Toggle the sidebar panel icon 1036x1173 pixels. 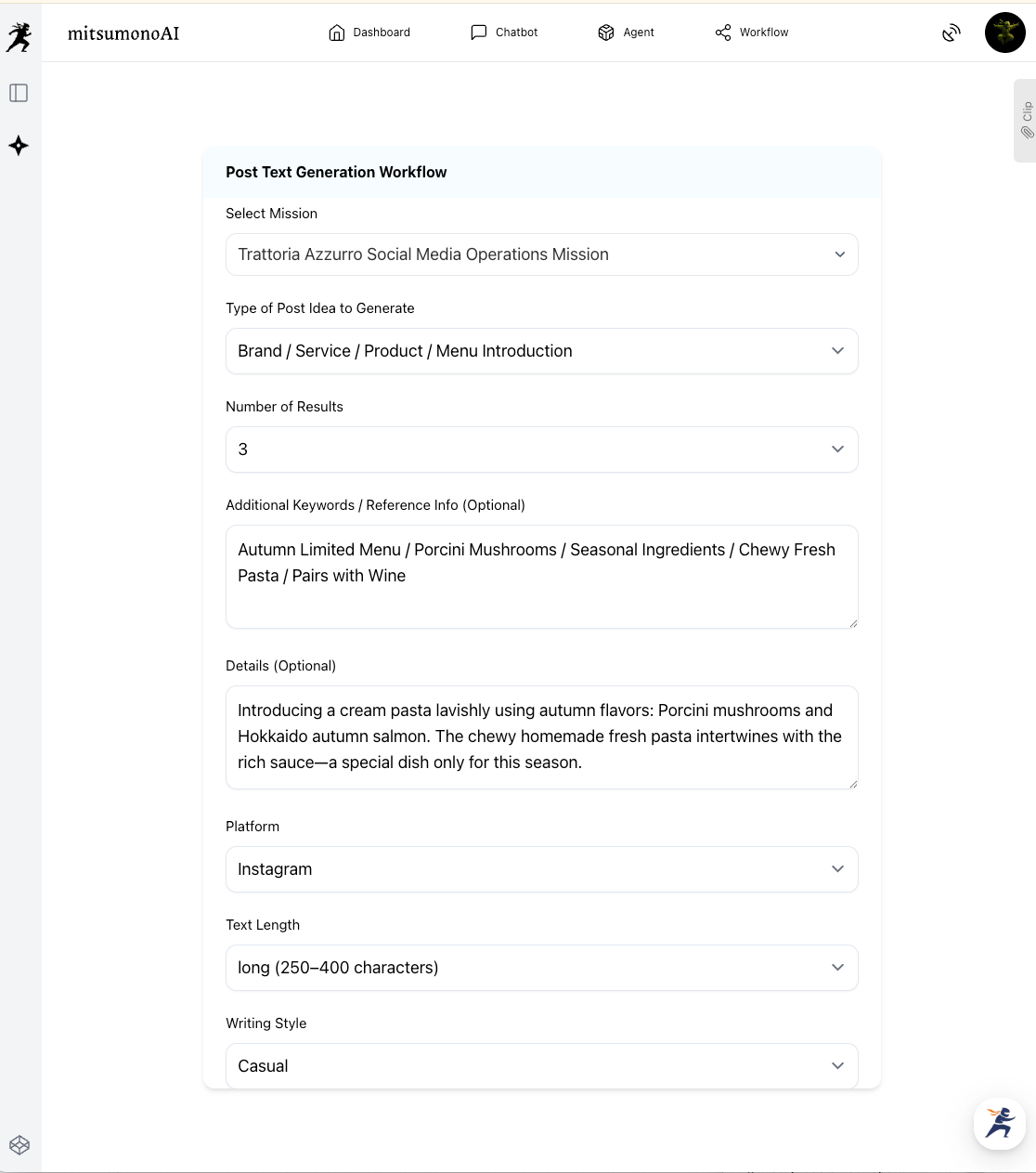[19, 93]
